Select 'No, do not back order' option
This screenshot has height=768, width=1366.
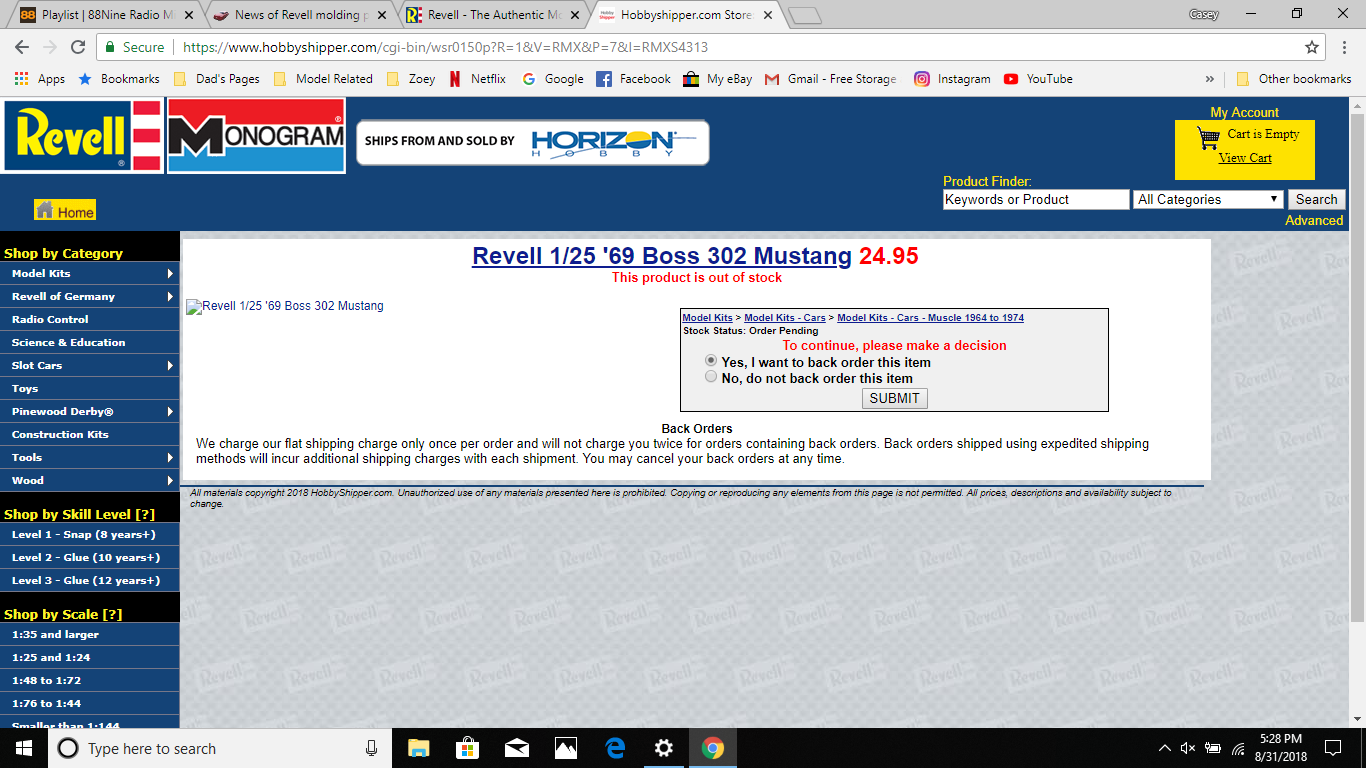[711, 377]
